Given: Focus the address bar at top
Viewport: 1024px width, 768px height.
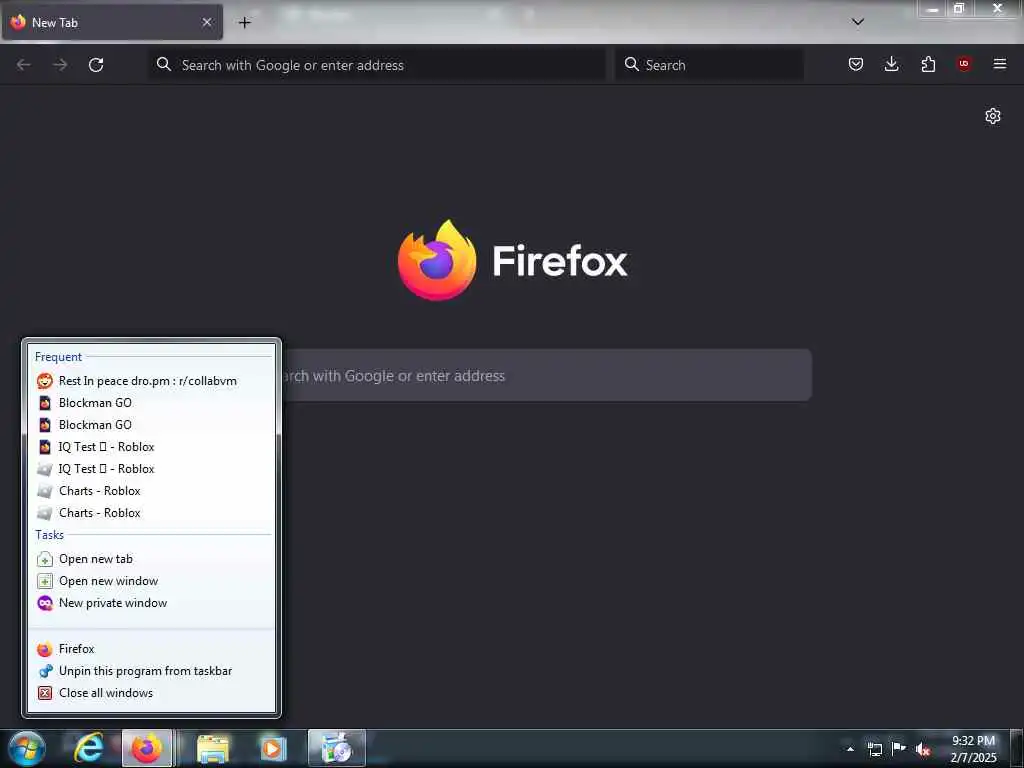Looking at the screenshot, I should 377,65.
